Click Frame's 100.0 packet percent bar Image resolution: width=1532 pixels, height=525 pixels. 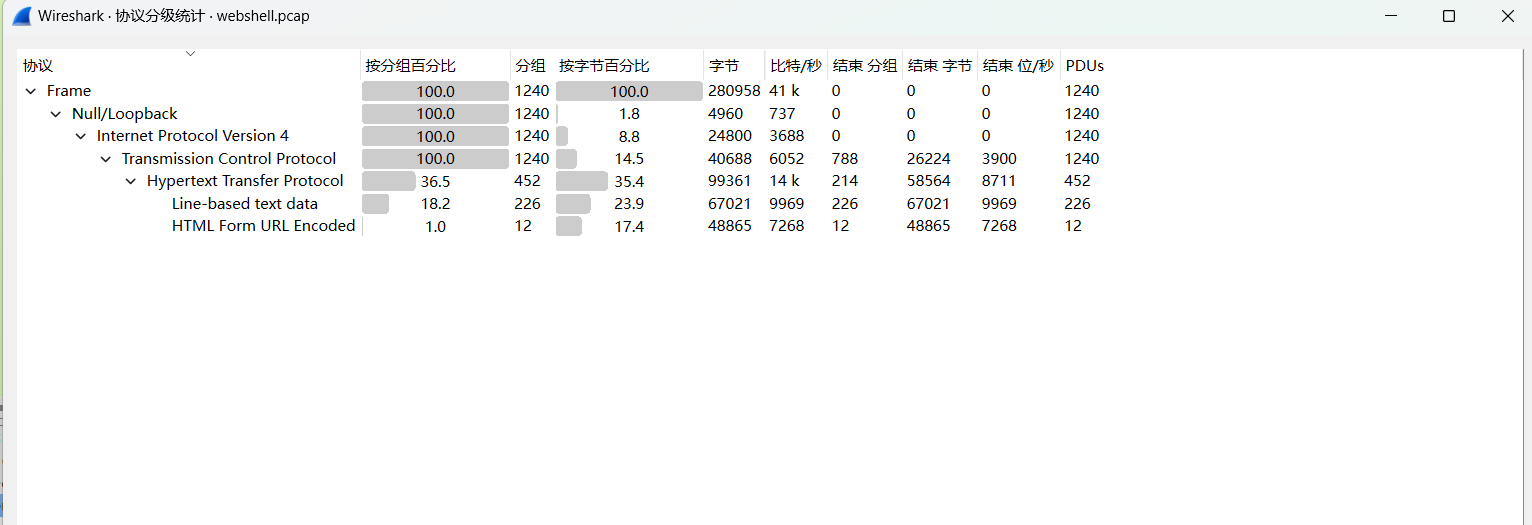point(435,91)
